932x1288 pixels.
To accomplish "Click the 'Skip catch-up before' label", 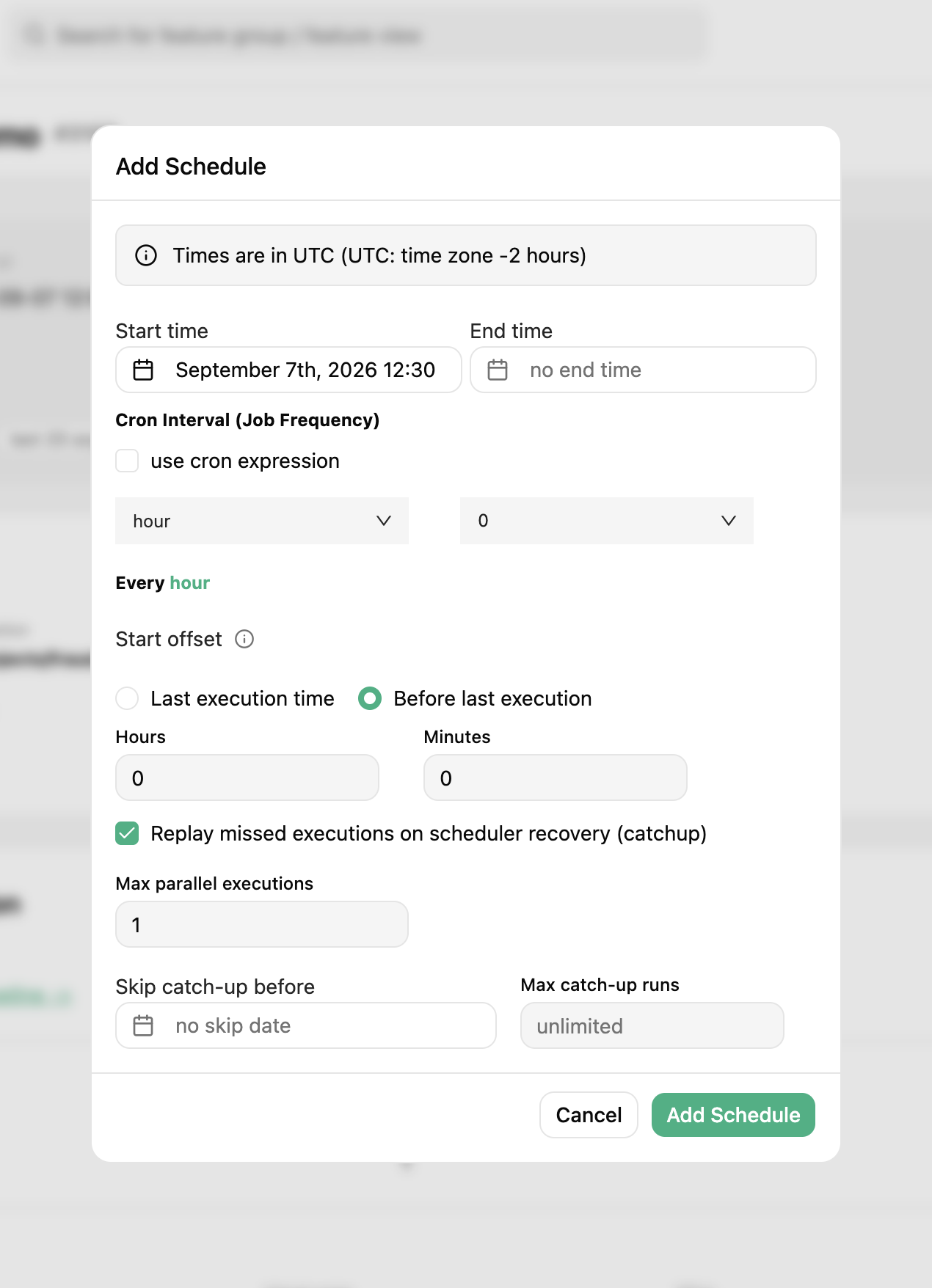I will point(215,987).
